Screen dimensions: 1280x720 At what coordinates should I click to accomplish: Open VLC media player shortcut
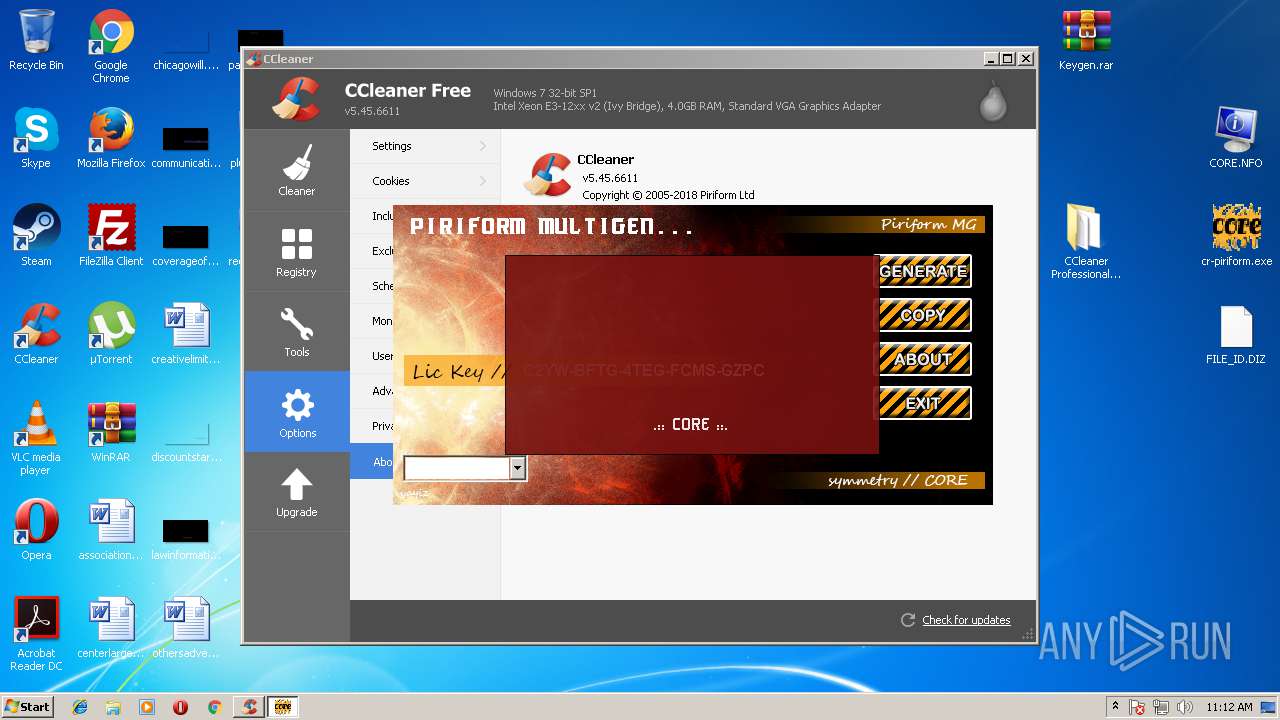pyautogui.click(x=36, y=438)
